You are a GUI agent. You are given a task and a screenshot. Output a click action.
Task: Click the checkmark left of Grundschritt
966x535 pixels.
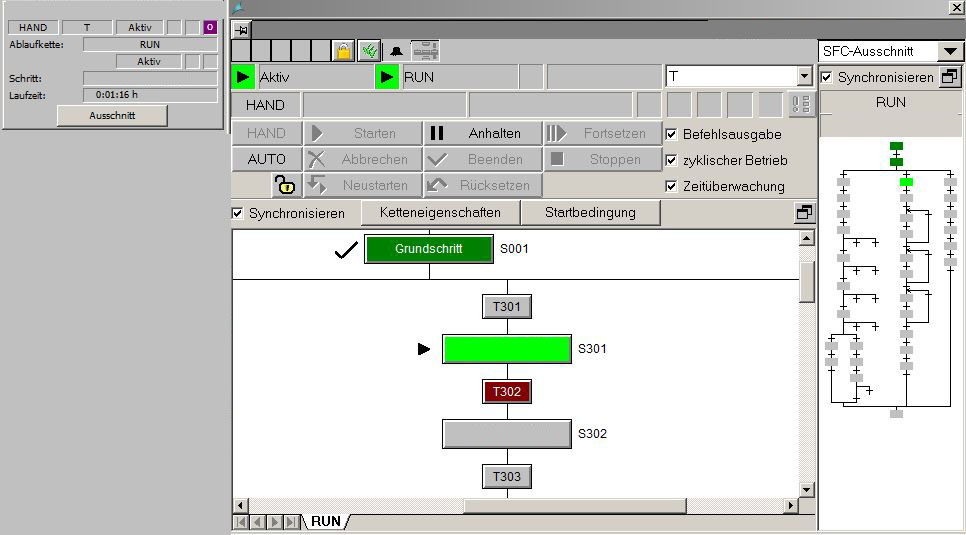[346, 250]
